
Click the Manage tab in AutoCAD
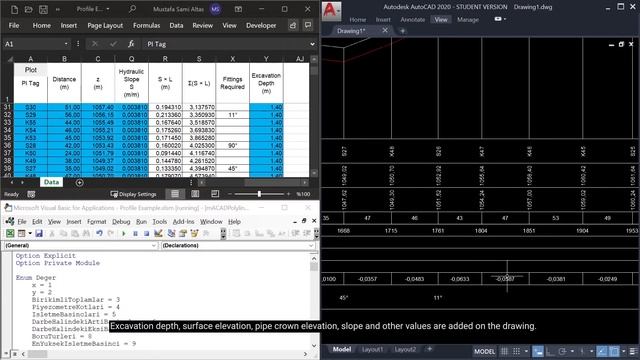[468, 19]
